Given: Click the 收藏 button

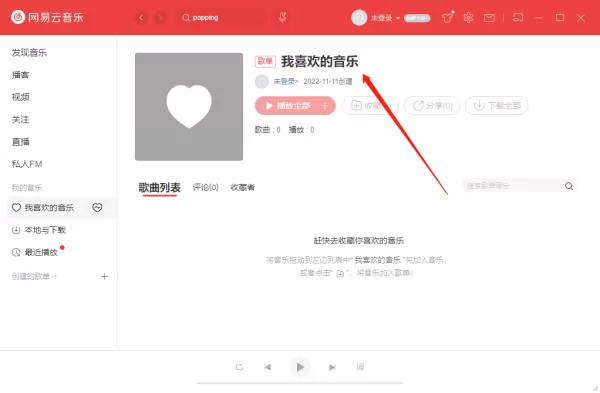Looking at the screenshot, I should [370, 106].
